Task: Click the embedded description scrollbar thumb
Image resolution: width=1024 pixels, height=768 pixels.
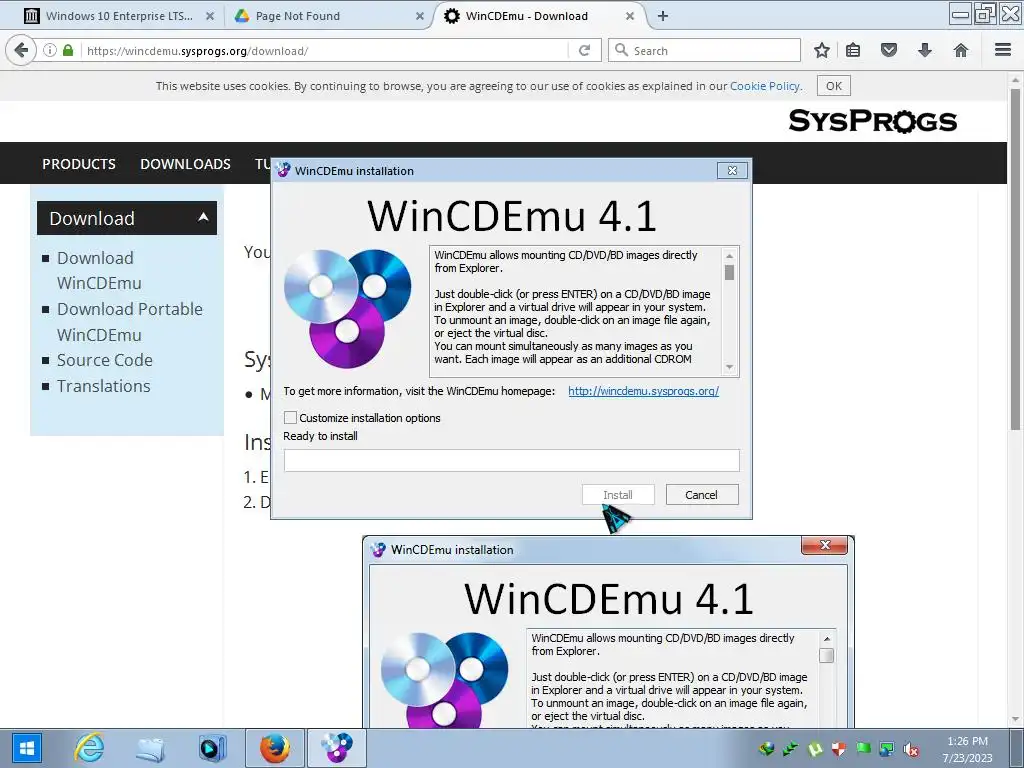Action: [x=729, y=272]
